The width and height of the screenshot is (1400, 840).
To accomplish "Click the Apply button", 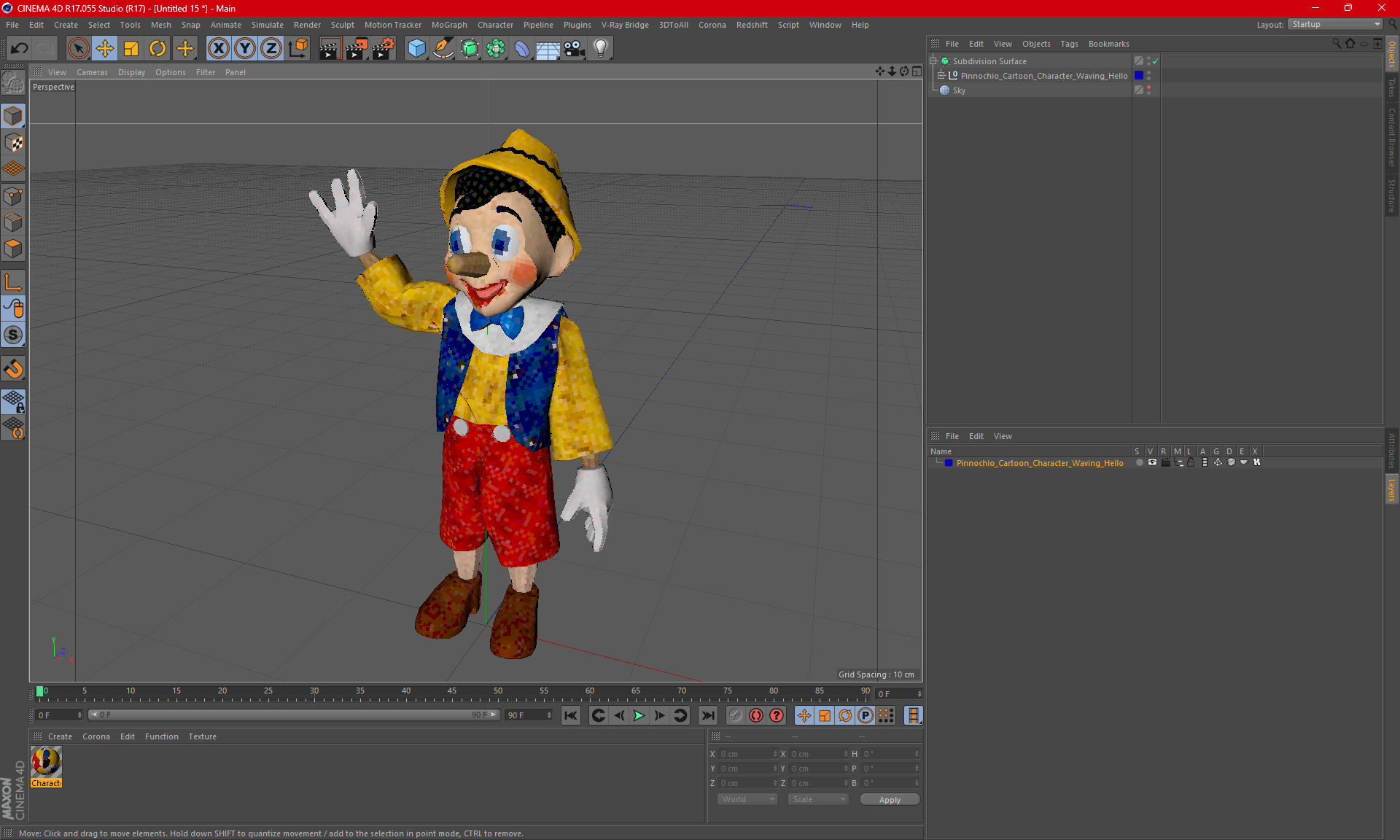I will [890, 800].
